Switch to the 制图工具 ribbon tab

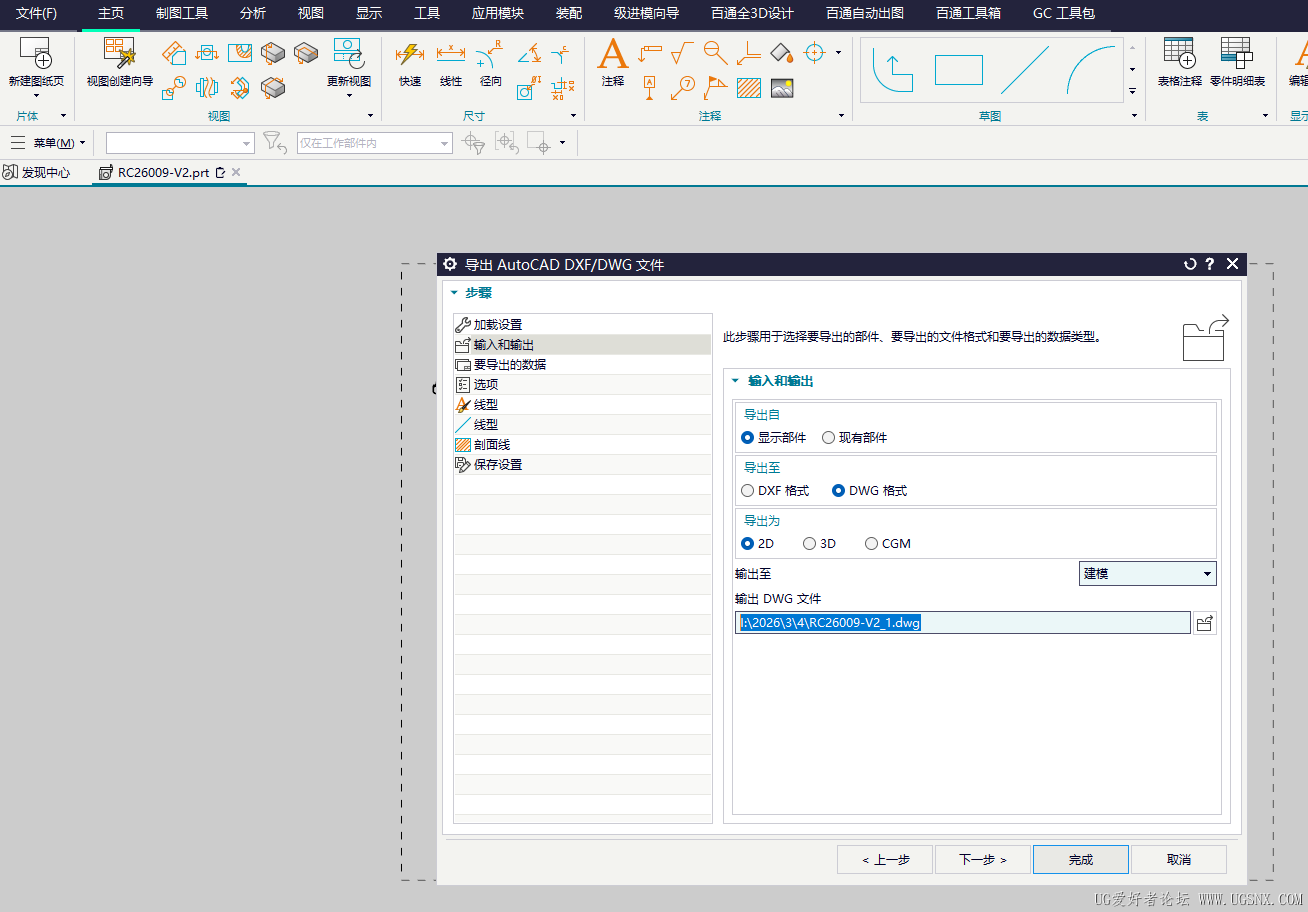click(x=182, y=13)
